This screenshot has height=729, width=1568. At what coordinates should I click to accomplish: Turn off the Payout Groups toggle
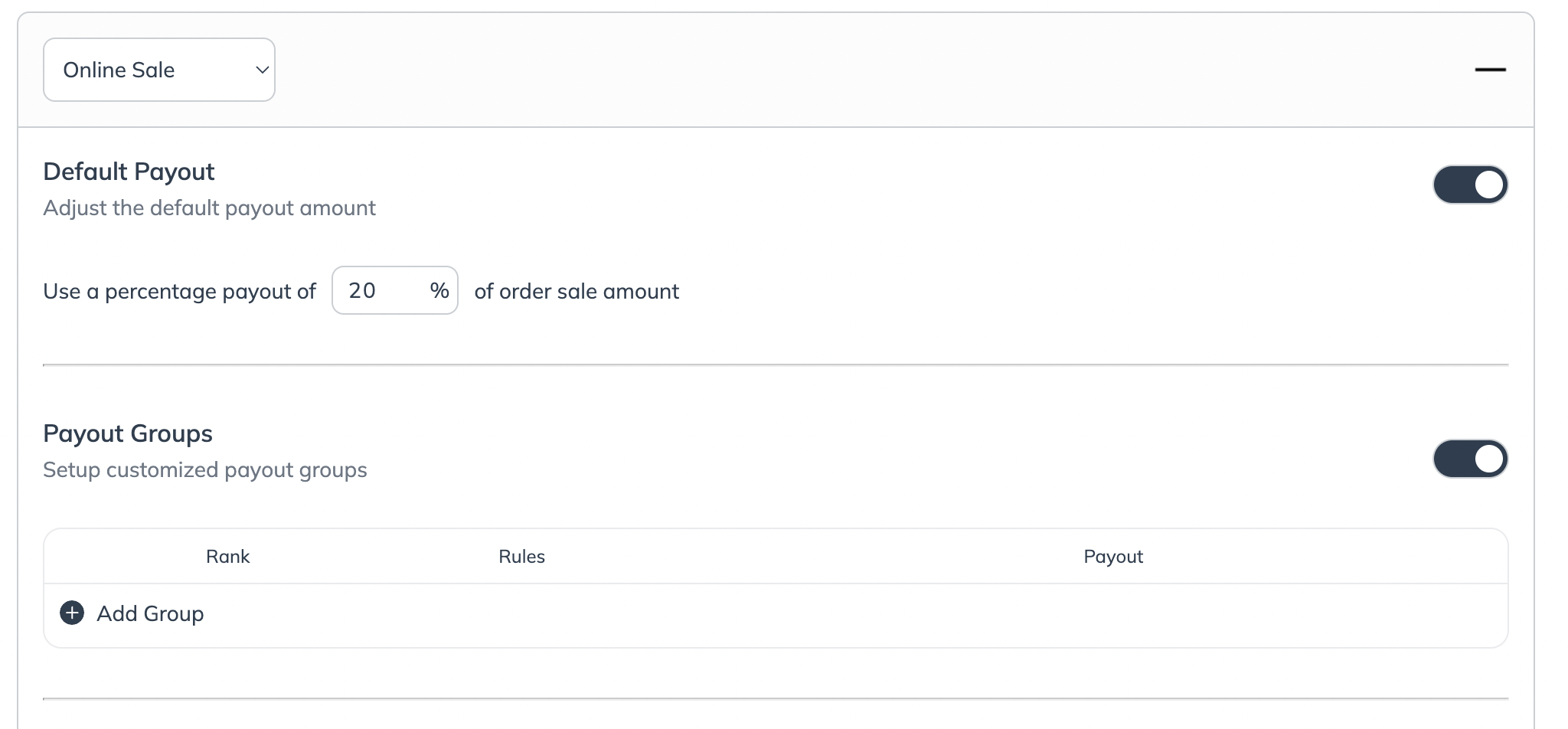click(1470, 459)
